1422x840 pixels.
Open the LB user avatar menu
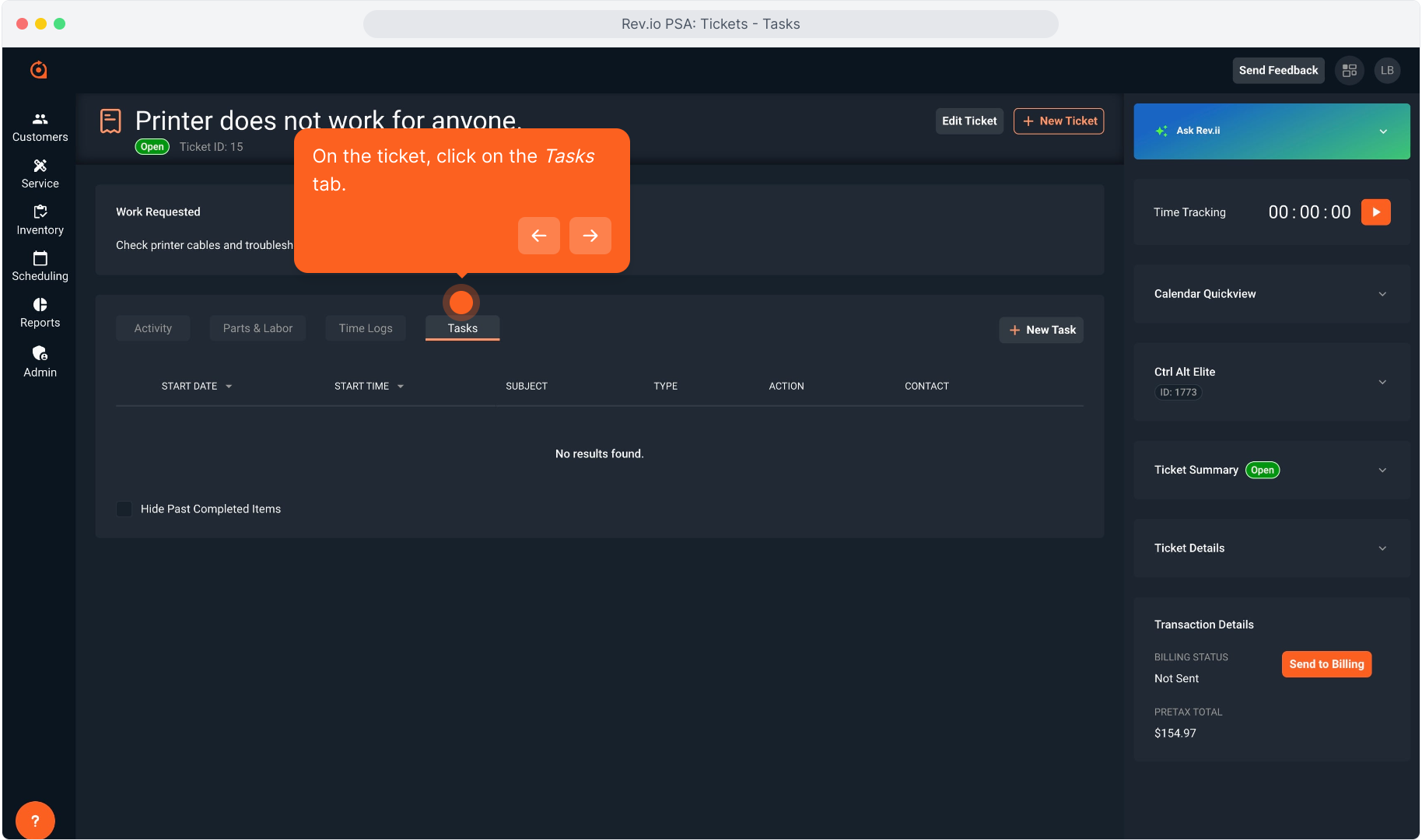click(1387, 70)
